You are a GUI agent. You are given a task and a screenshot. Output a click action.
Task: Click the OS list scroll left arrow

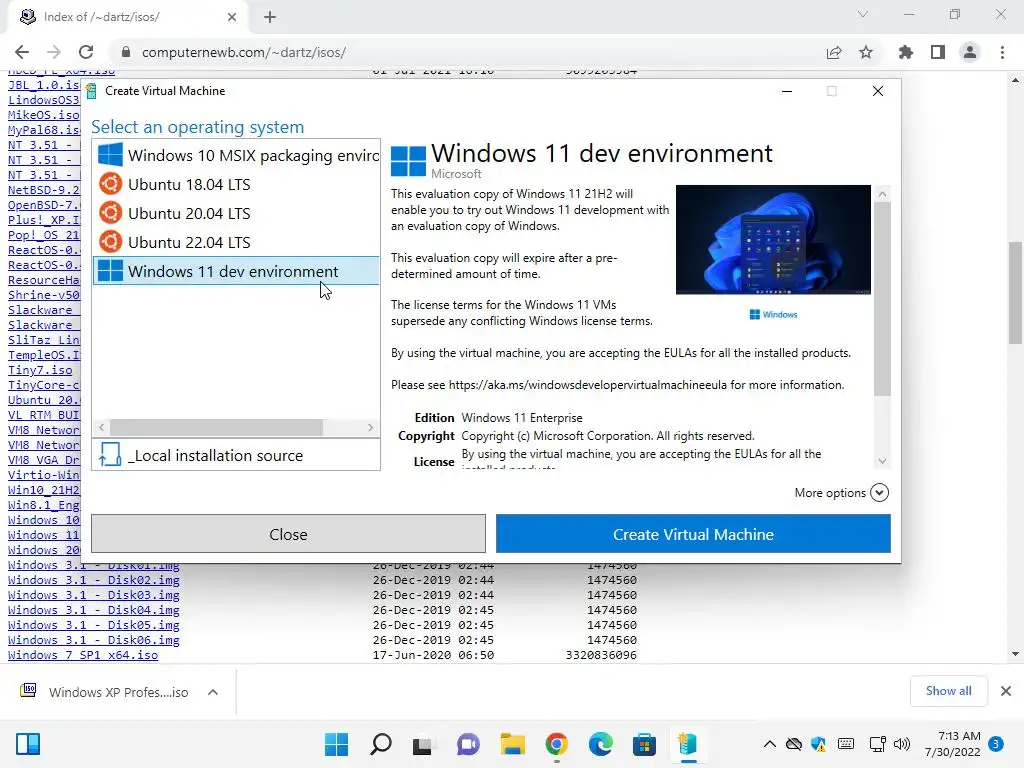click(x=101, y=427)
